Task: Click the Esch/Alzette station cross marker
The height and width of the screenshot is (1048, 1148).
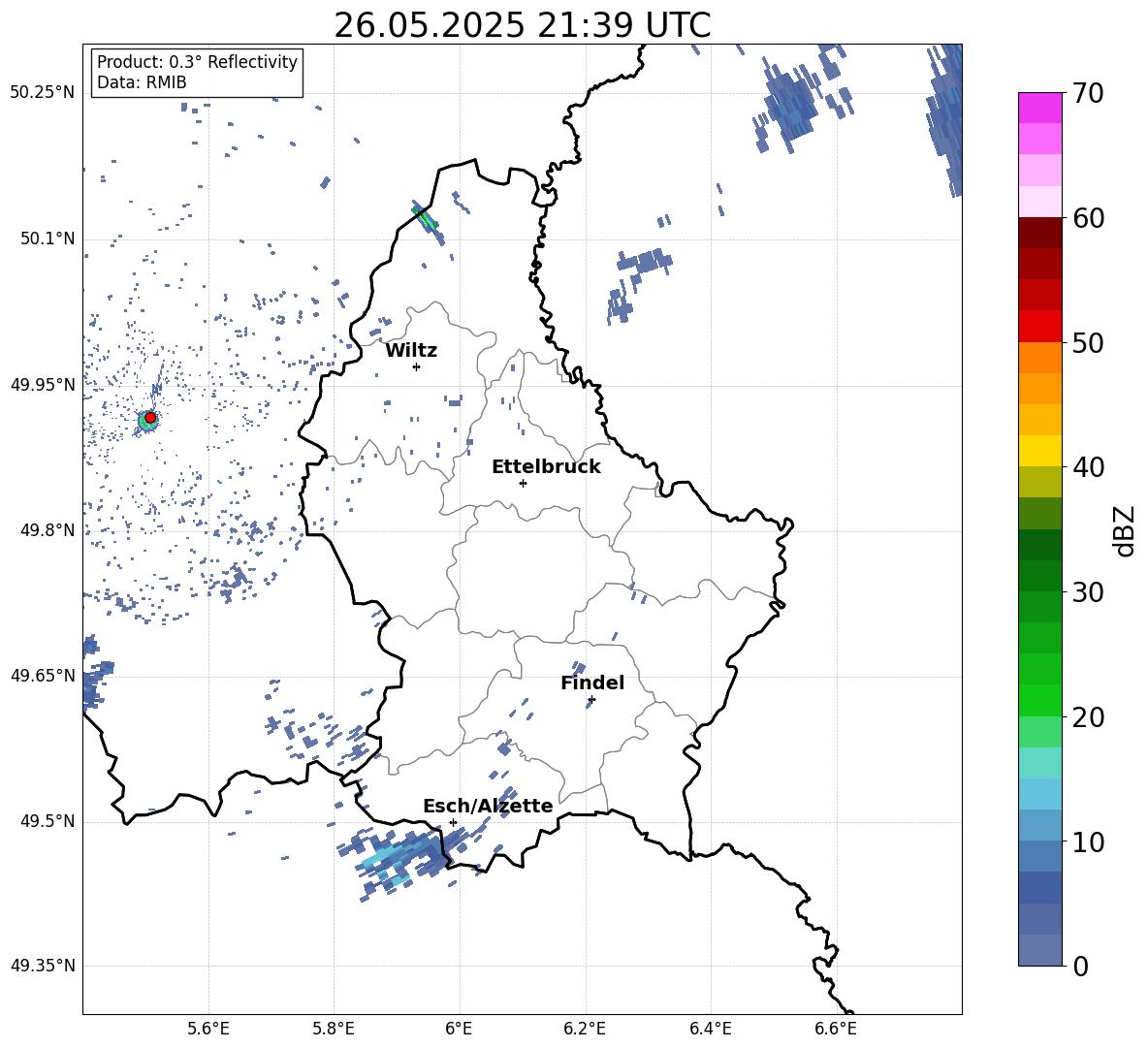Action: click(453, 822)
